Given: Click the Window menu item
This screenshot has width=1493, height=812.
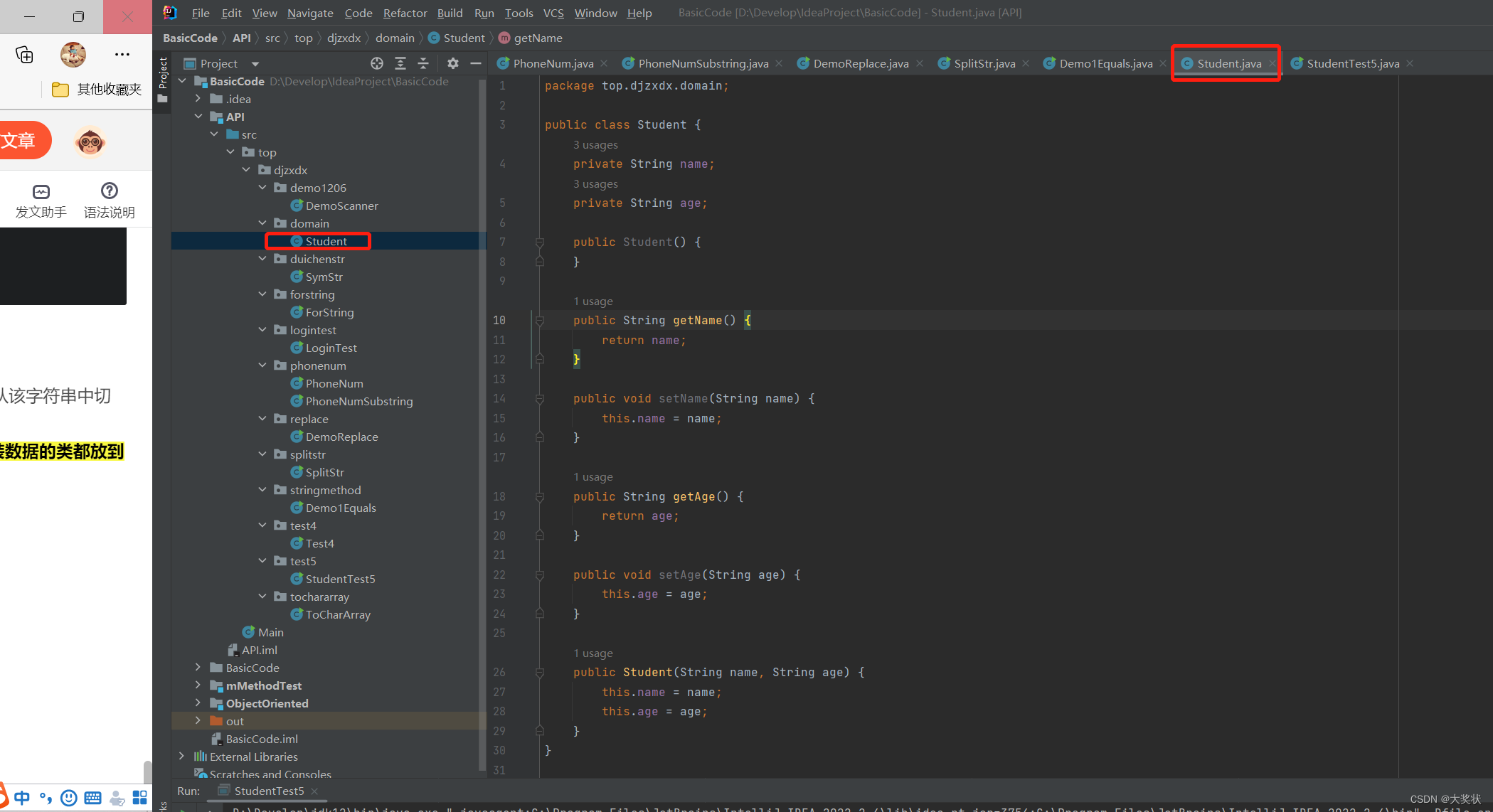Looking at the screenshot, I should pos(595,12).
